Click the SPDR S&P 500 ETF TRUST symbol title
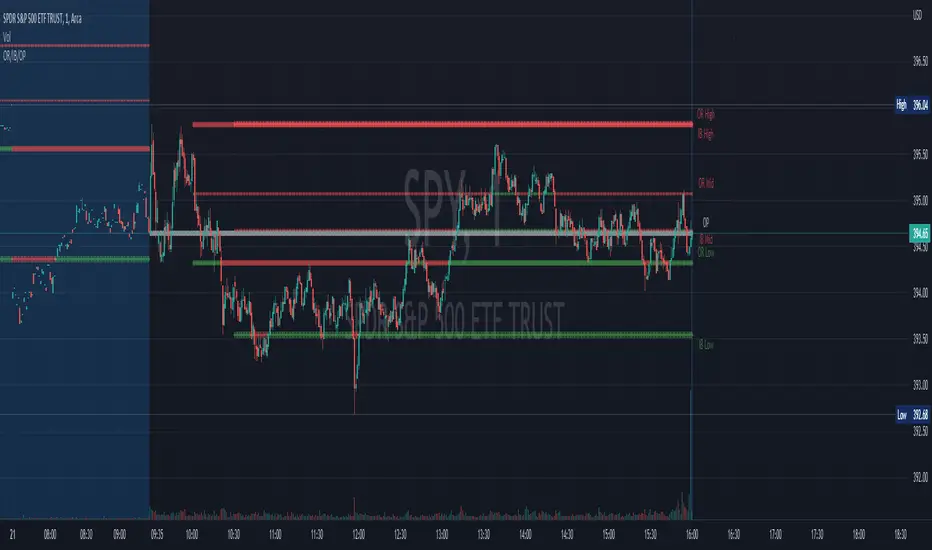Viewport: 932px width, 550px height. click(42, 19)
